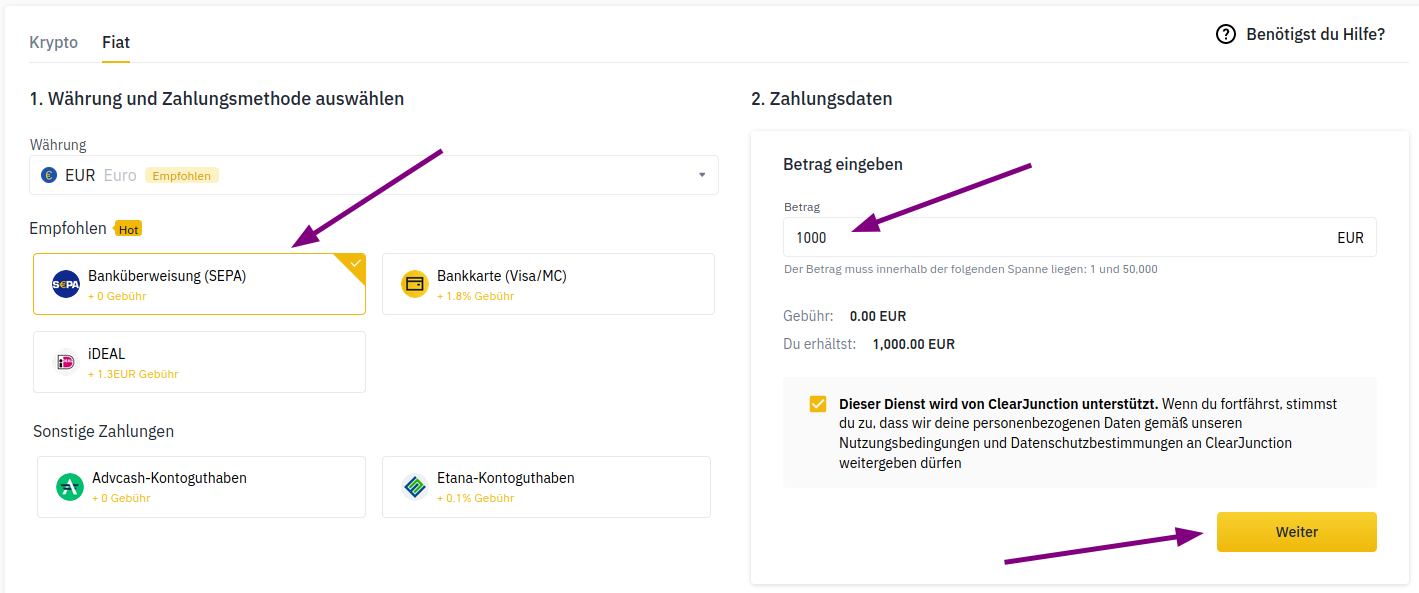This screenshot has width=1419, height=593.
Task: Click the yellow bank card icon
Action: click(414, 283)
